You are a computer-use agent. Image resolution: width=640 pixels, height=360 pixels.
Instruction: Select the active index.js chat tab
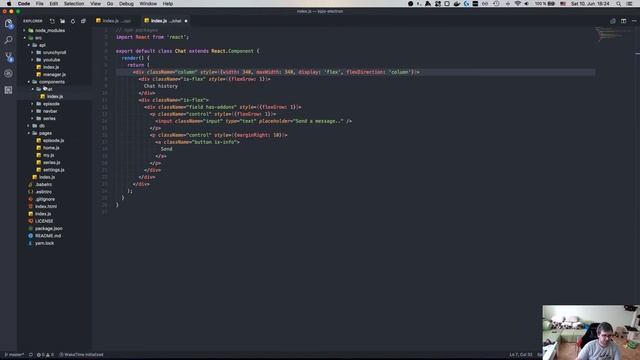tap(166, 21)
